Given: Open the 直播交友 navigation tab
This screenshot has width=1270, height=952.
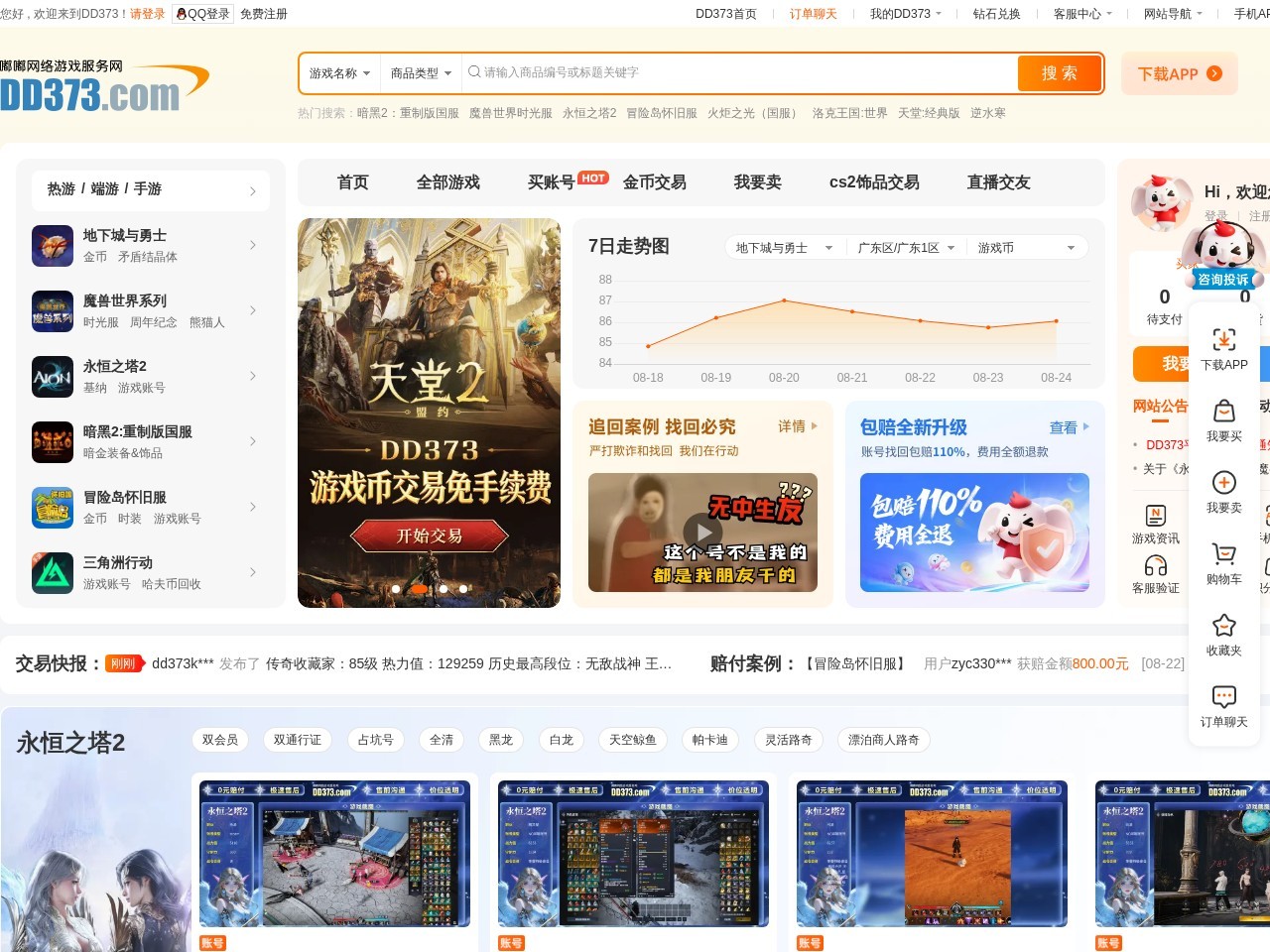Looking at the screenshot, I should click(x=999, y=182).
